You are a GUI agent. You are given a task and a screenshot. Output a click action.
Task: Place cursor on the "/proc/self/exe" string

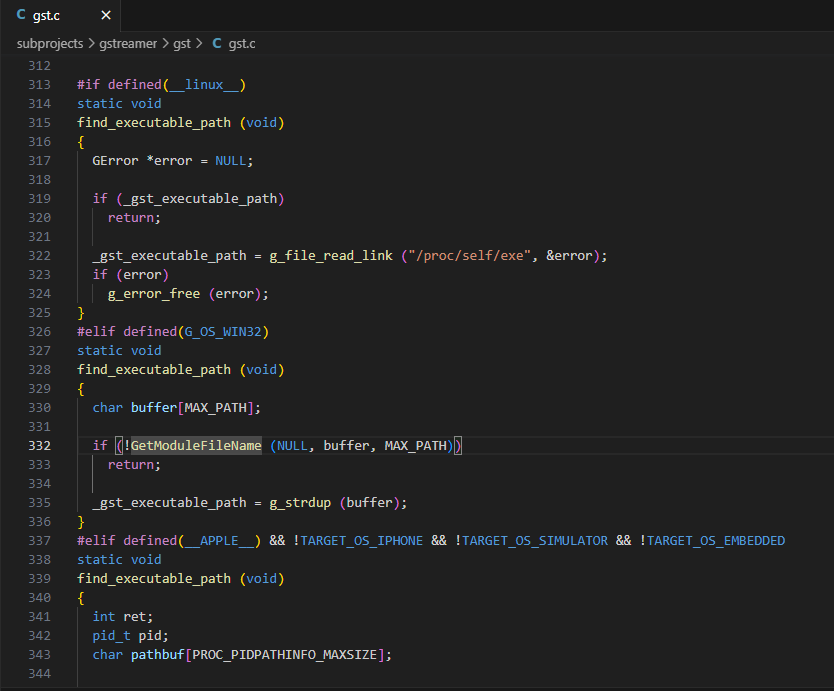[469, 256]
